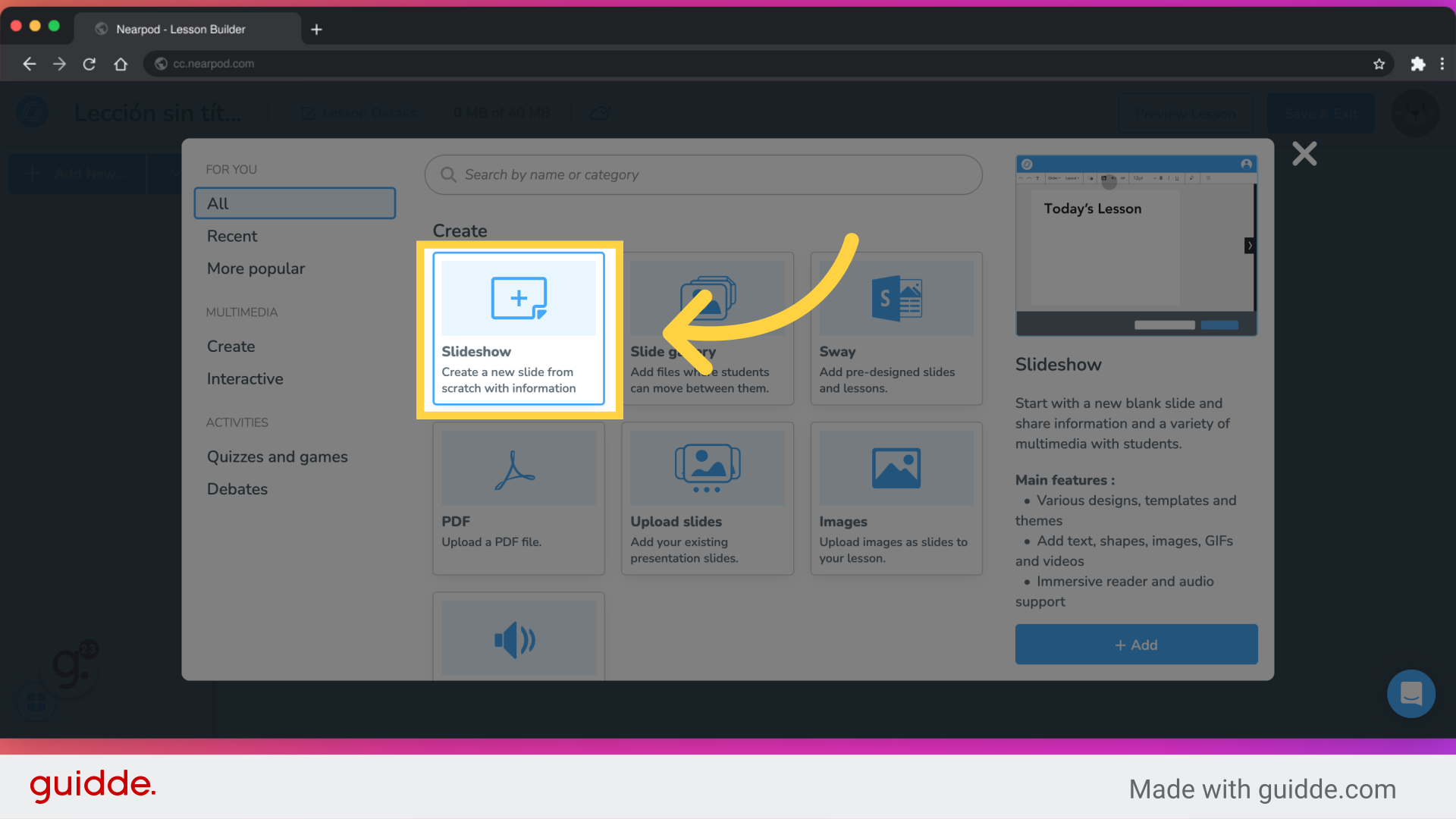Open the Layout dropdown in the preview
Screen dimensions: 1456x819
coord(1072,178)
